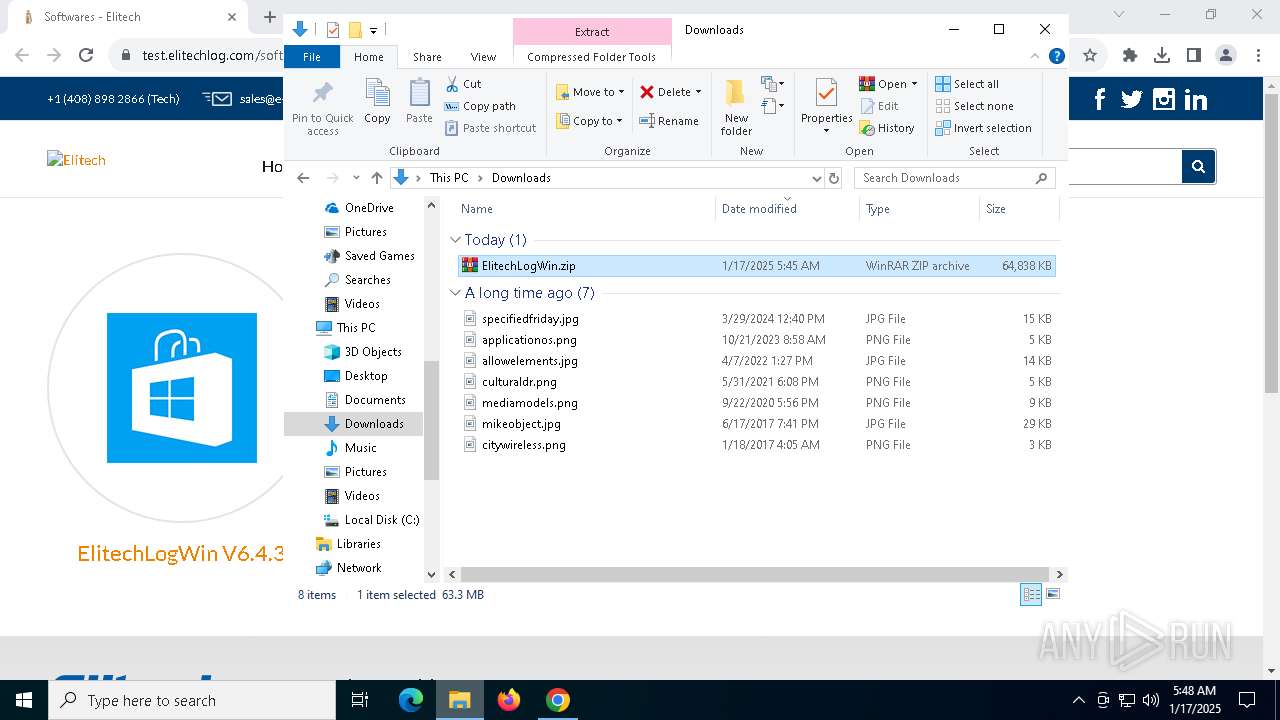
Task: Go up one folder level arrow
Action: [376, 178]
